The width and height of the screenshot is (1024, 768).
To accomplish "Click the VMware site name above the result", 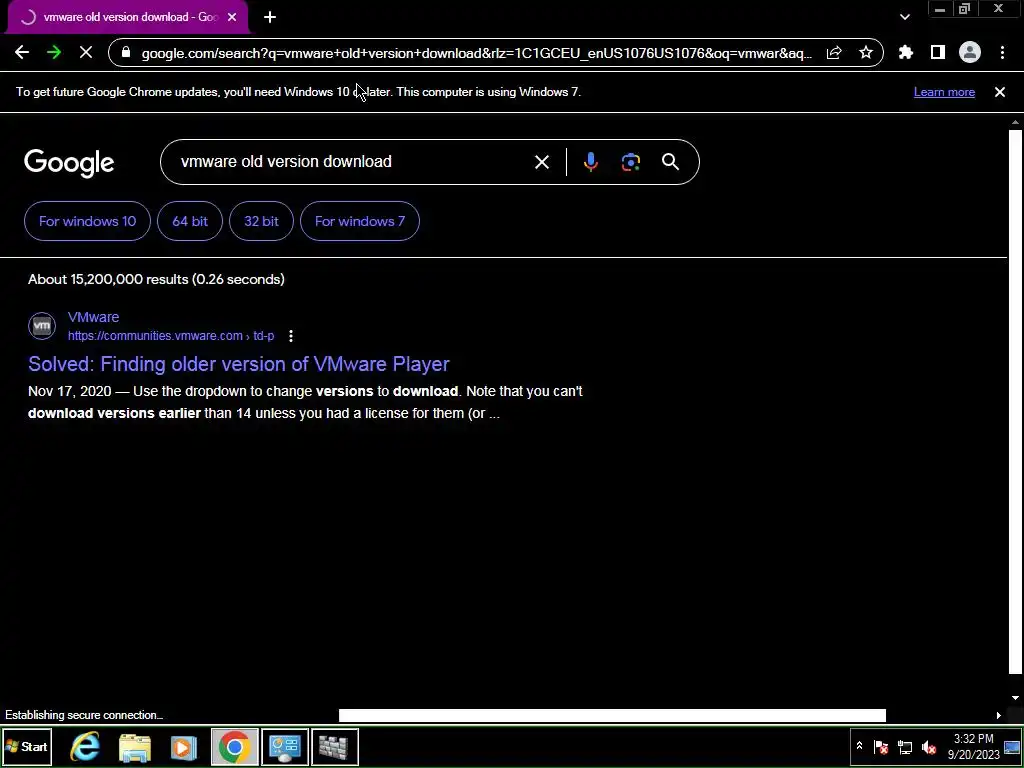I will (93, 317).
